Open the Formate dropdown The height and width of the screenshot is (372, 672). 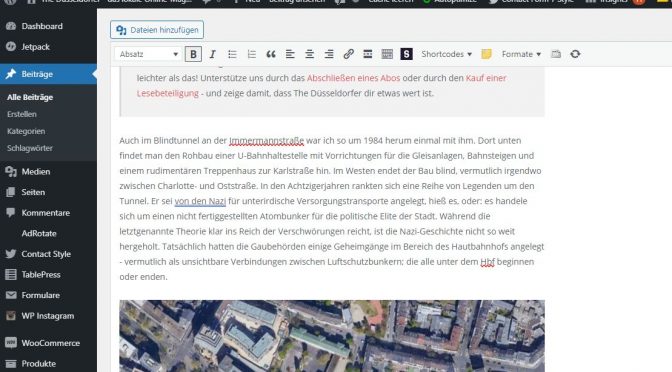pyautogui.click(x=521, y=54)
